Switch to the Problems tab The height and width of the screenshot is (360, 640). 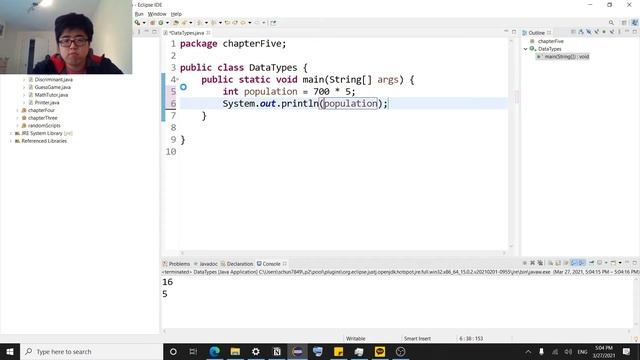(176, 264)
